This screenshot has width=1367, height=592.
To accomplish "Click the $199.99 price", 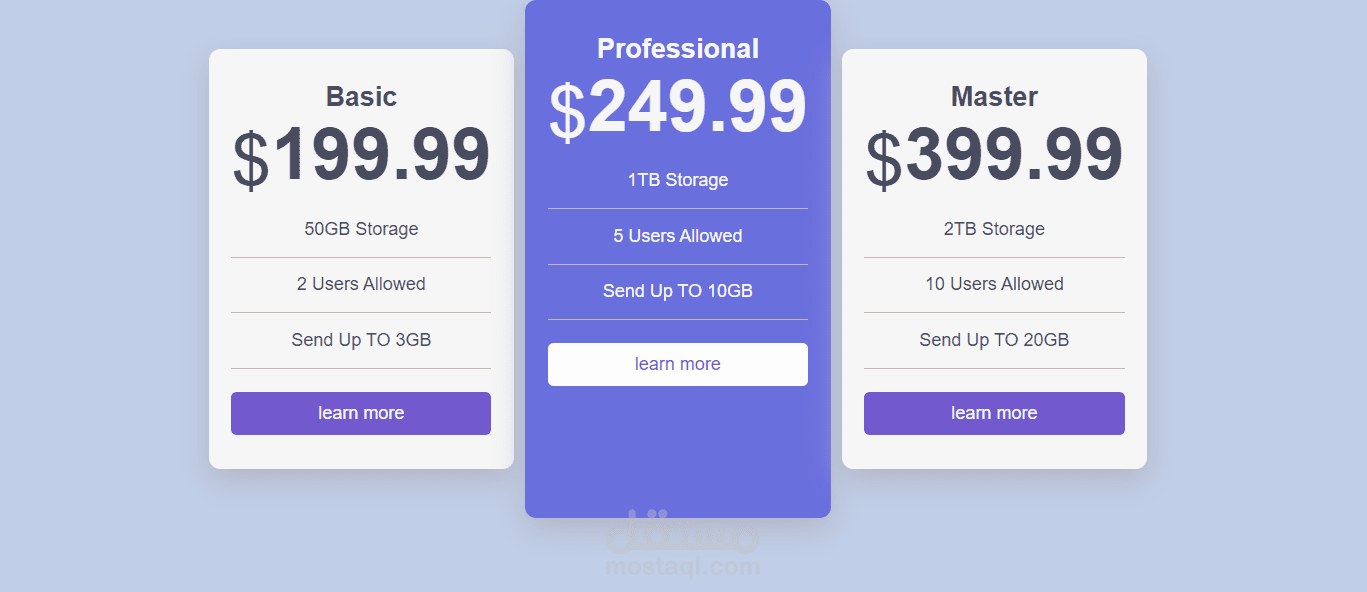I will pyautogui.click(x=361, y=156).
